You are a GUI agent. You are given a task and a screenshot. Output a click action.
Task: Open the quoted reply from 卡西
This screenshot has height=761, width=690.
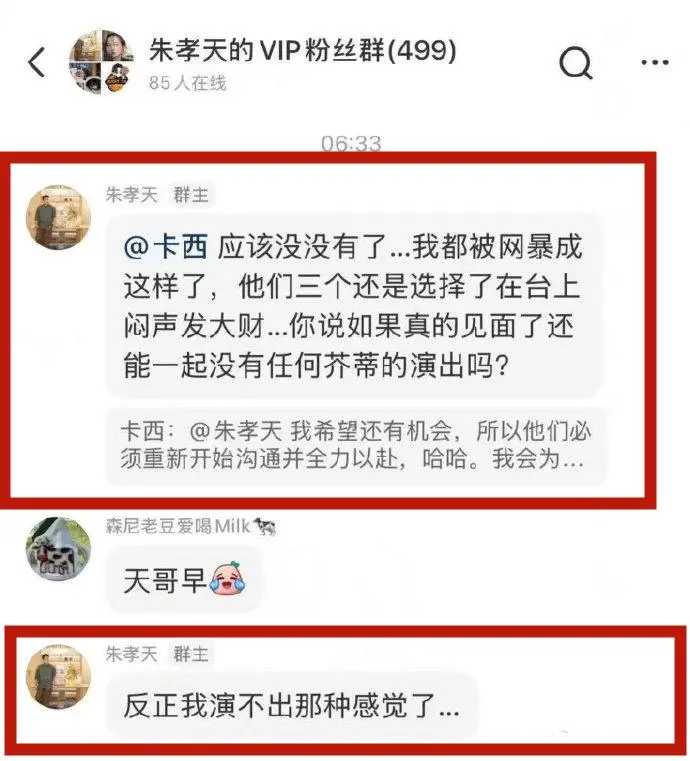[x=355, y=446]
